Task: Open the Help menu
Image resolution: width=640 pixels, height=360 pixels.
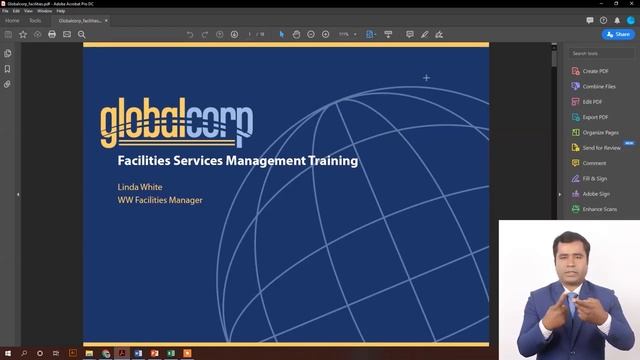Action: pyautogui.click(x=61, y=11)
